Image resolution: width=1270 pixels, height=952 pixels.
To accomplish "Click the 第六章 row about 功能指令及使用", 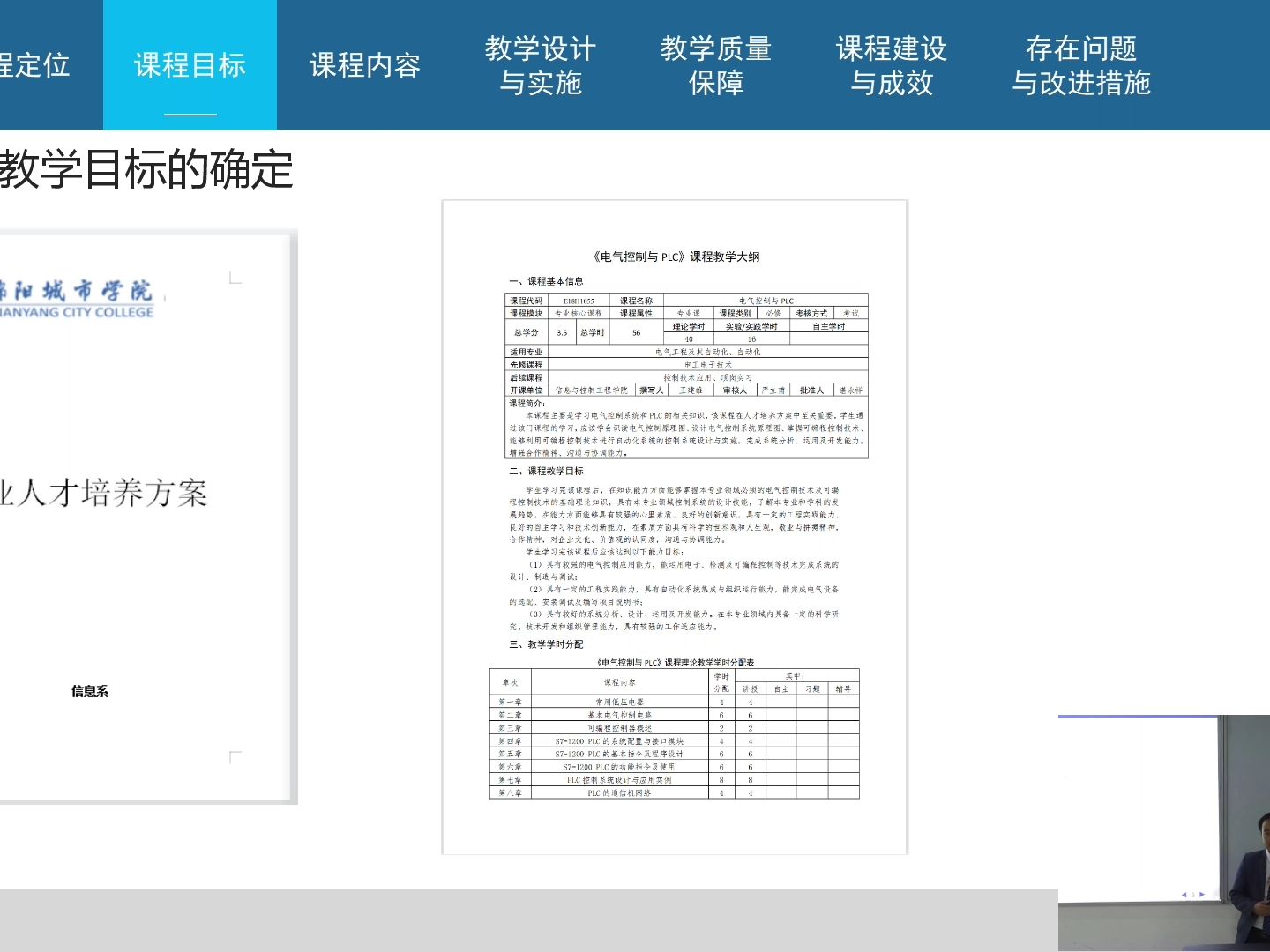I will [675, 767].
